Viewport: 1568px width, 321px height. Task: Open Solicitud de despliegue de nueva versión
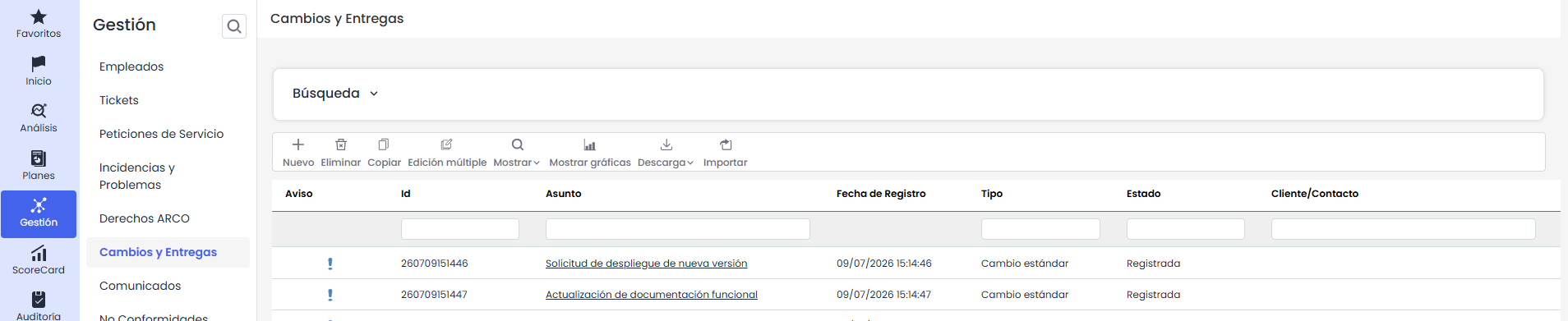[x=647, y=264]
